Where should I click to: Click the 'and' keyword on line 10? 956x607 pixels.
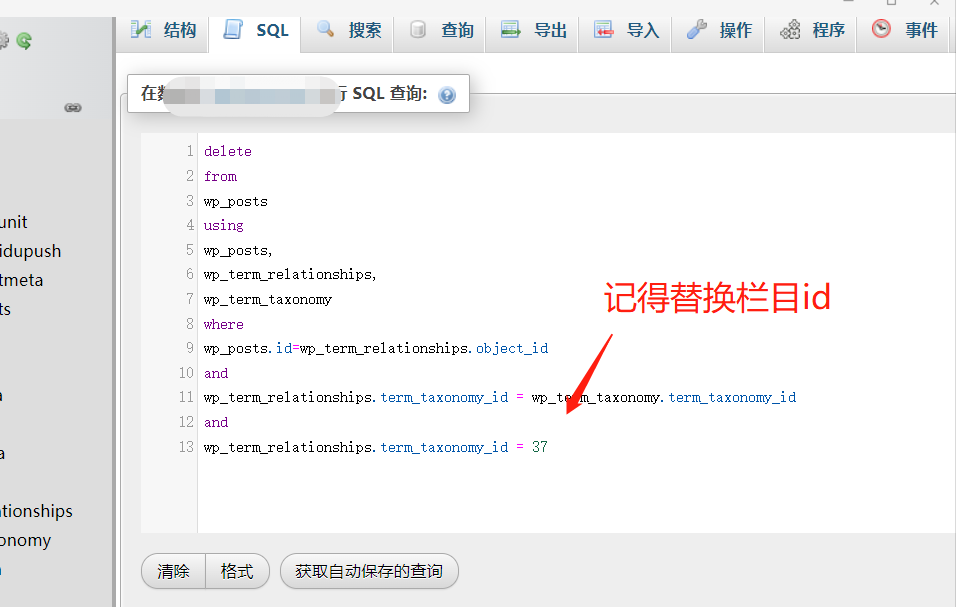point(216,373)
